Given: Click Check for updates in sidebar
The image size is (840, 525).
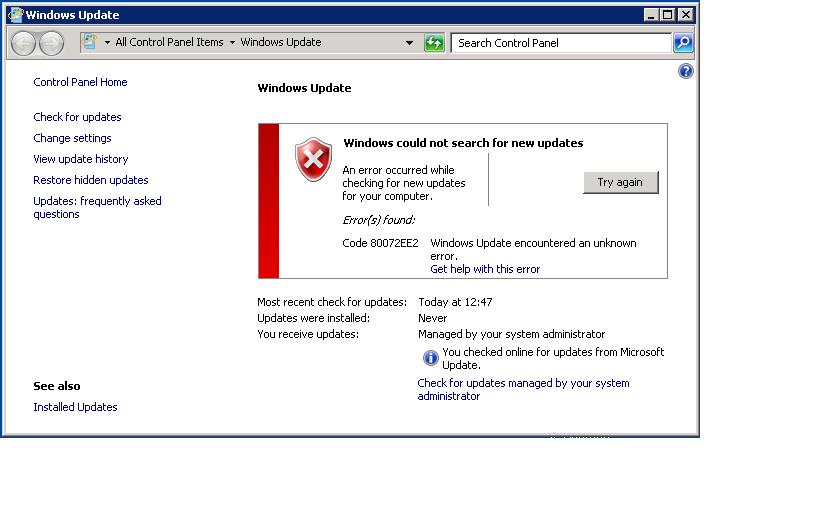Looking at the screenshot, I should 77,117.
